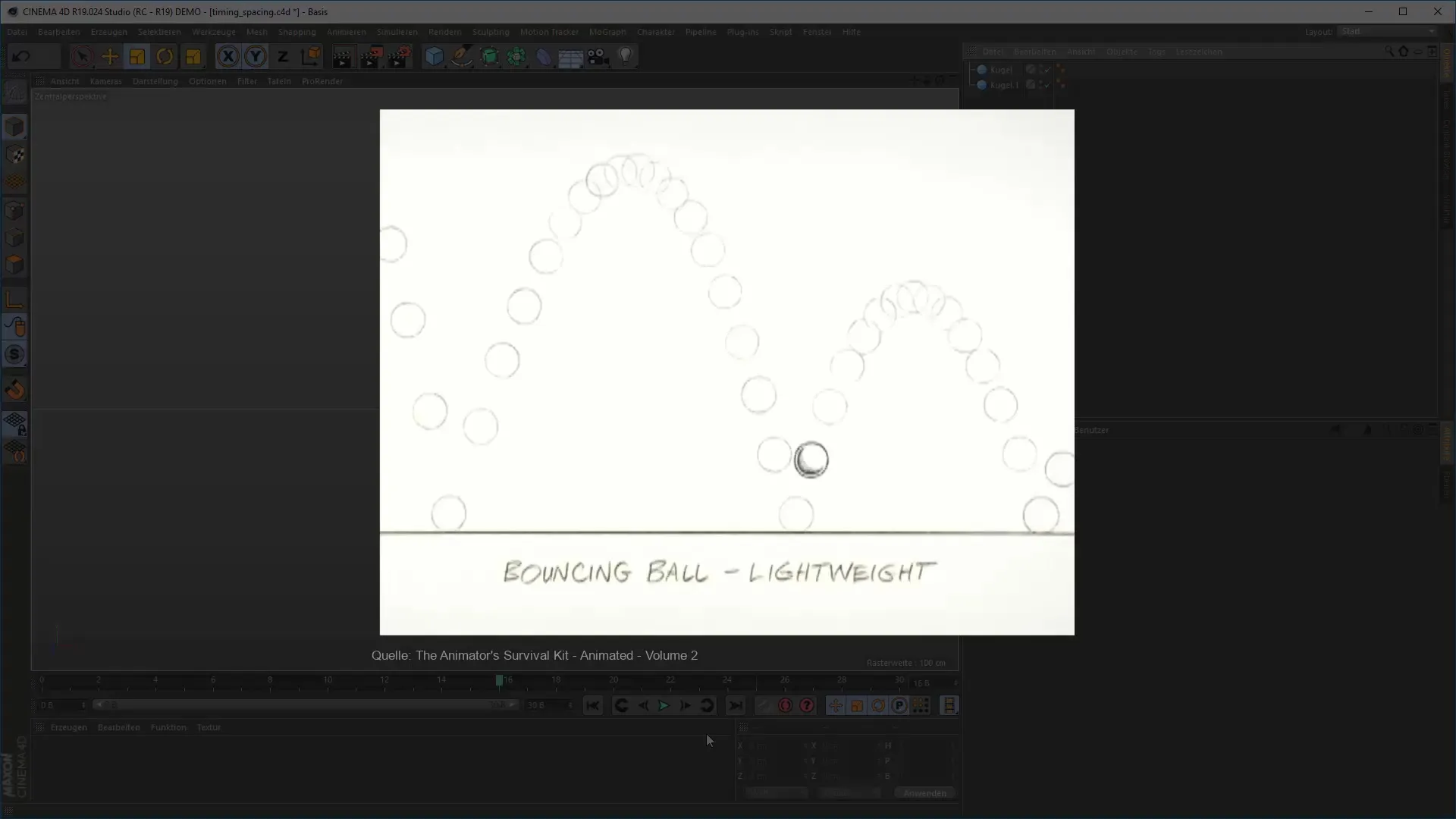Viewport: 1456px width, 819px height.
Task: Toggle position keyframe recording
Action: coord(835,706)
